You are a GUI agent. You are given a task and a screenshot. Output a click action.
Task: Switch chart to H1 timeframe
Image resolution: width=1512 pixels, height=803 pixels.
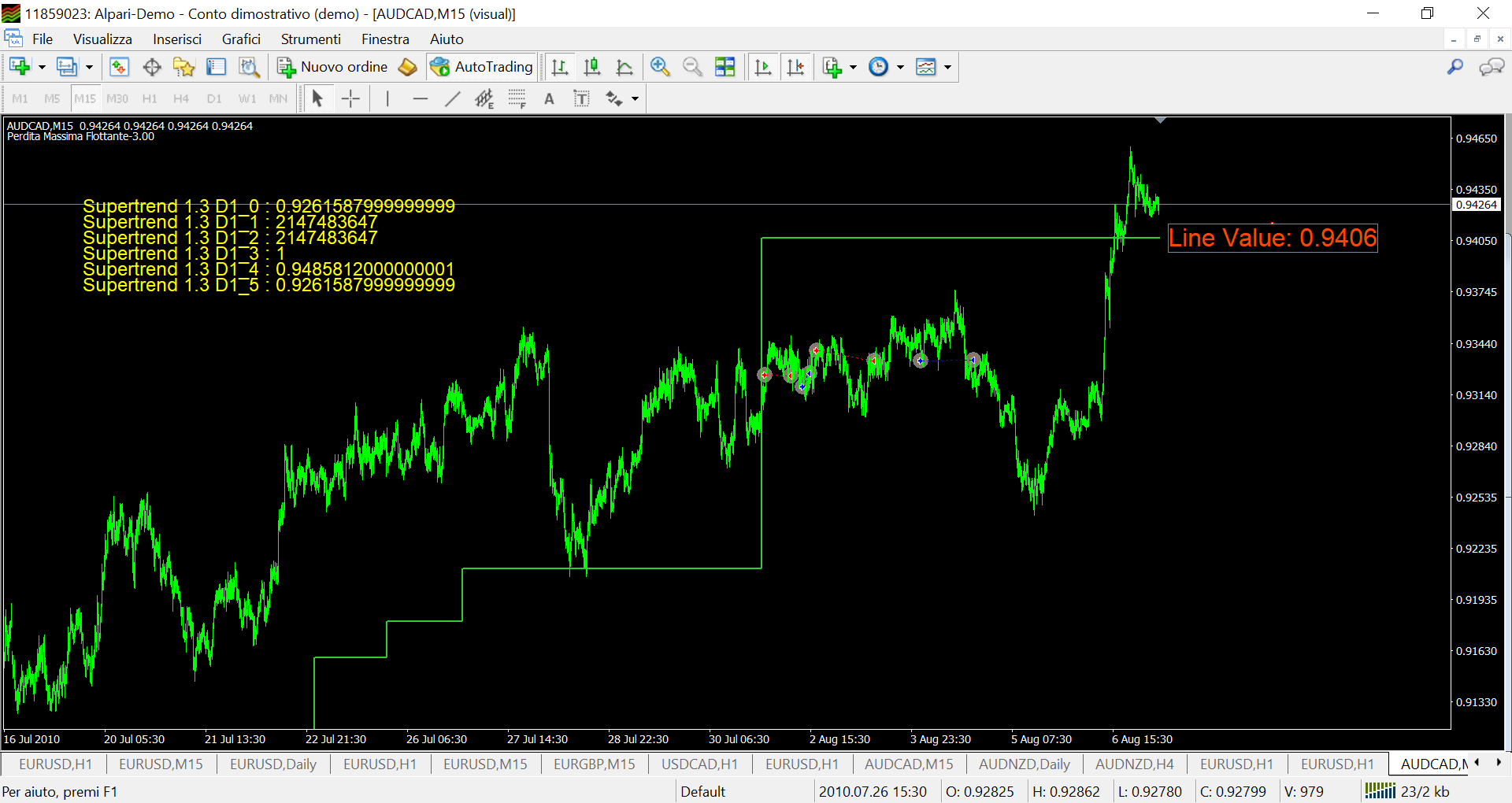coord(150,98)
